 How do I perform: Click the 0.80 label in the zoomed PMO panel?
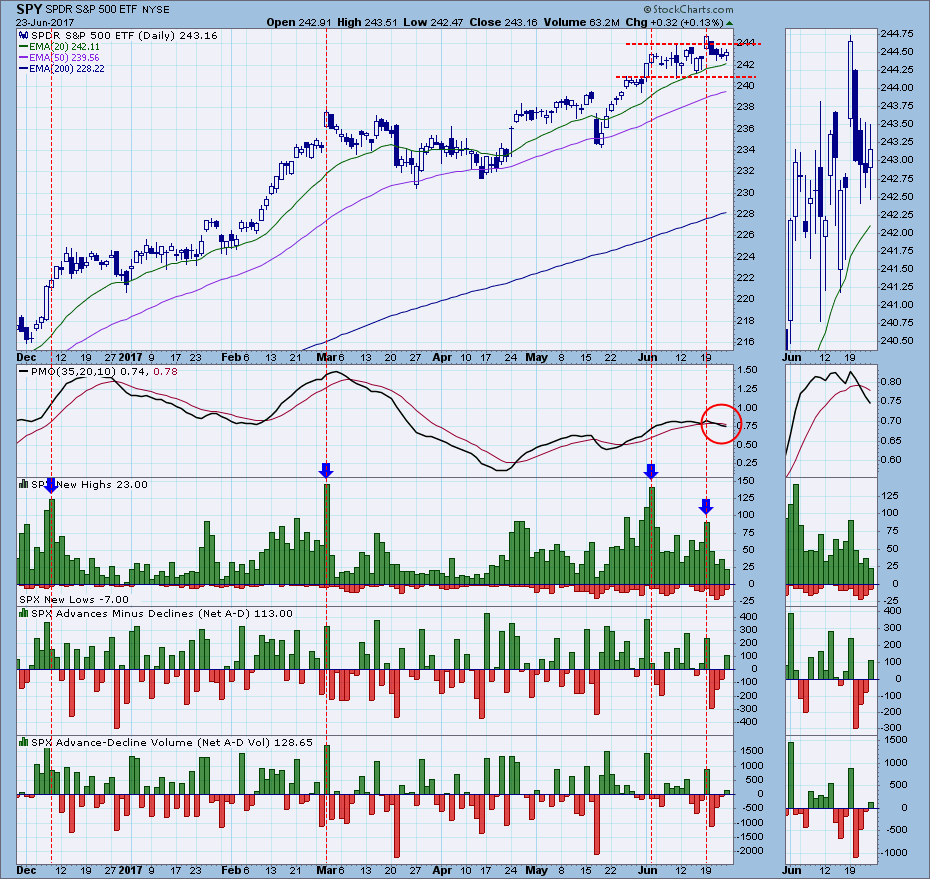(891, 381)
